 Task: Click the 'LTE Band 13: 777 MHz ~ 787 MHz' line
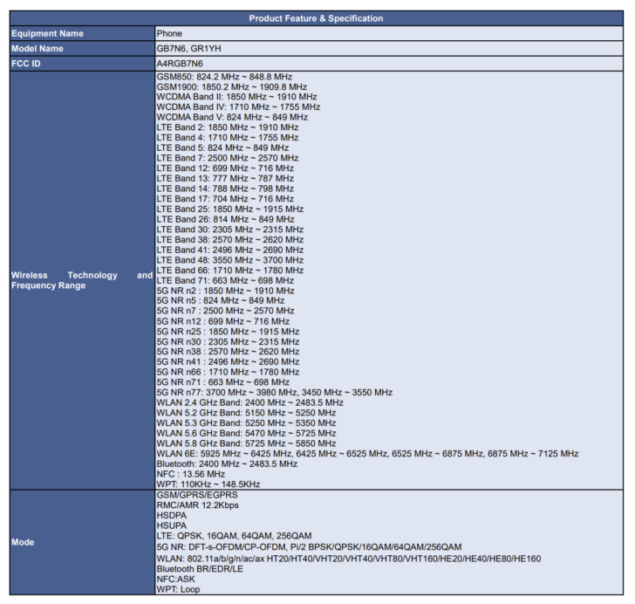tap(225, 178)
